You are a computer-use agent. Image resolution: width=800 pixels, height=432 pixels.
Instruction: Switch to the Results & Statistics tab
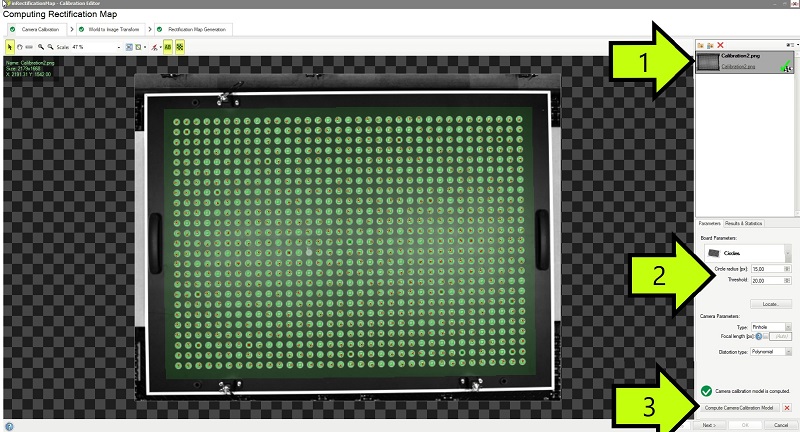pos(743,223)
